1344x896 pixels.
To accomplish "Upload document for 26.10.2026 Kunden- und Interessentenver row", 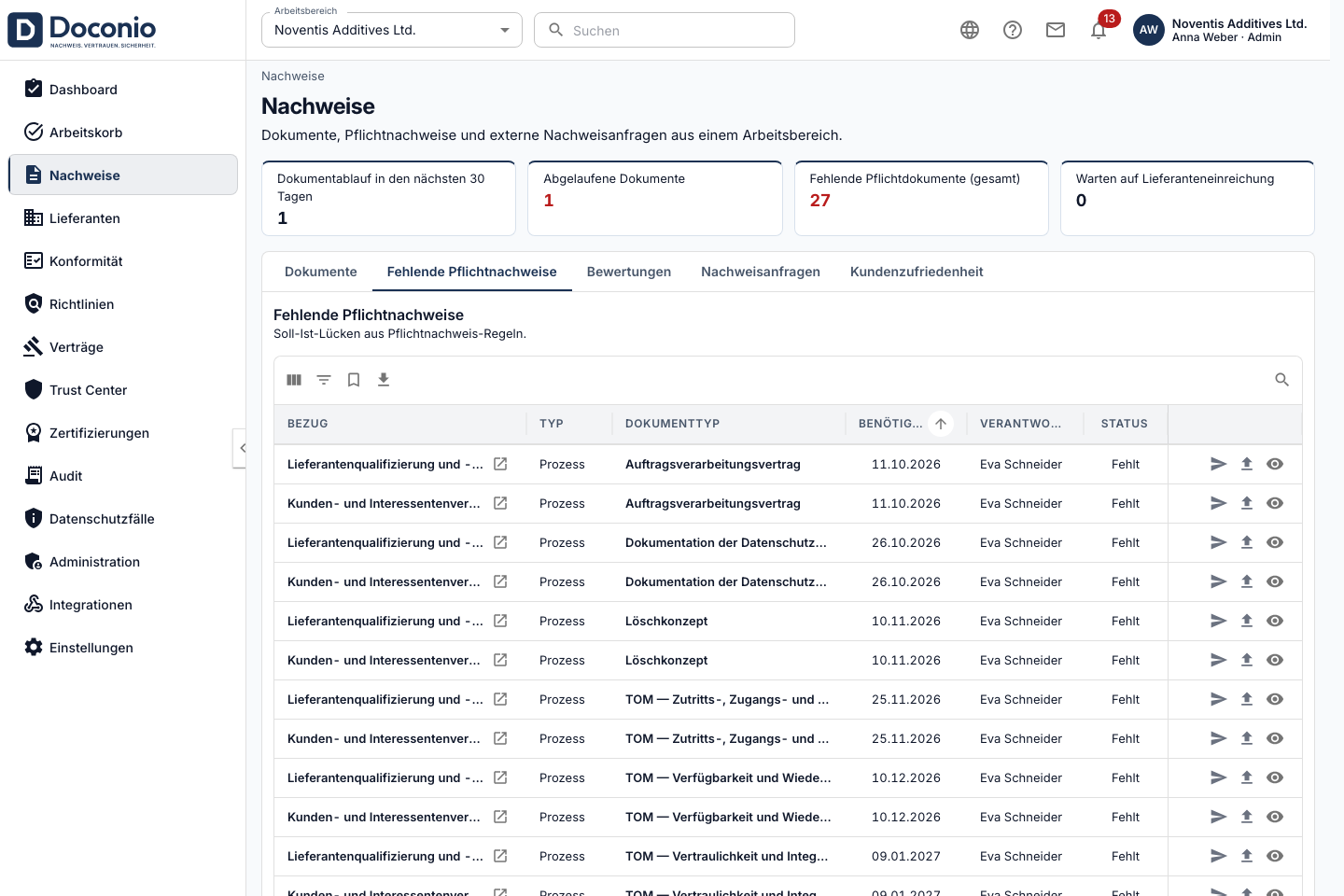I will pos(1247,581).
